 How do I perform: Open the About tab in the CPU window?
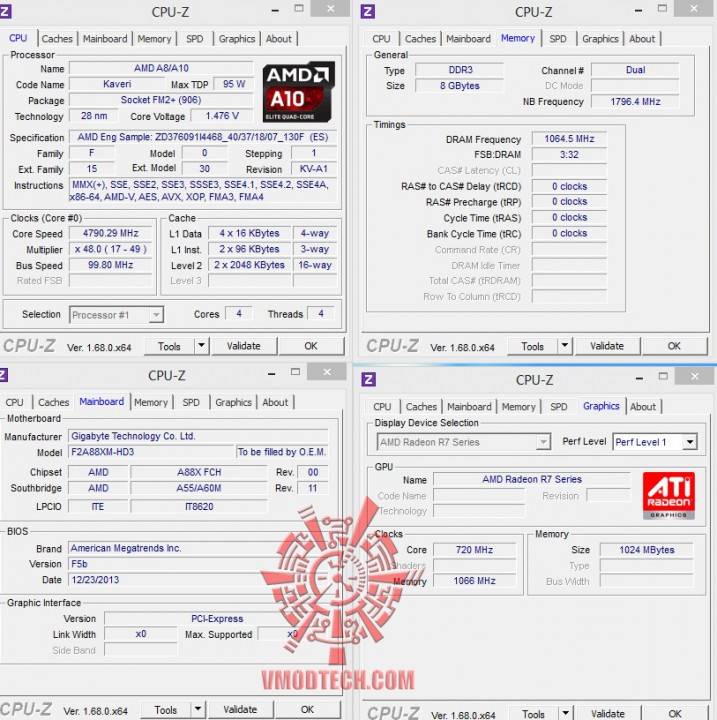279,39
